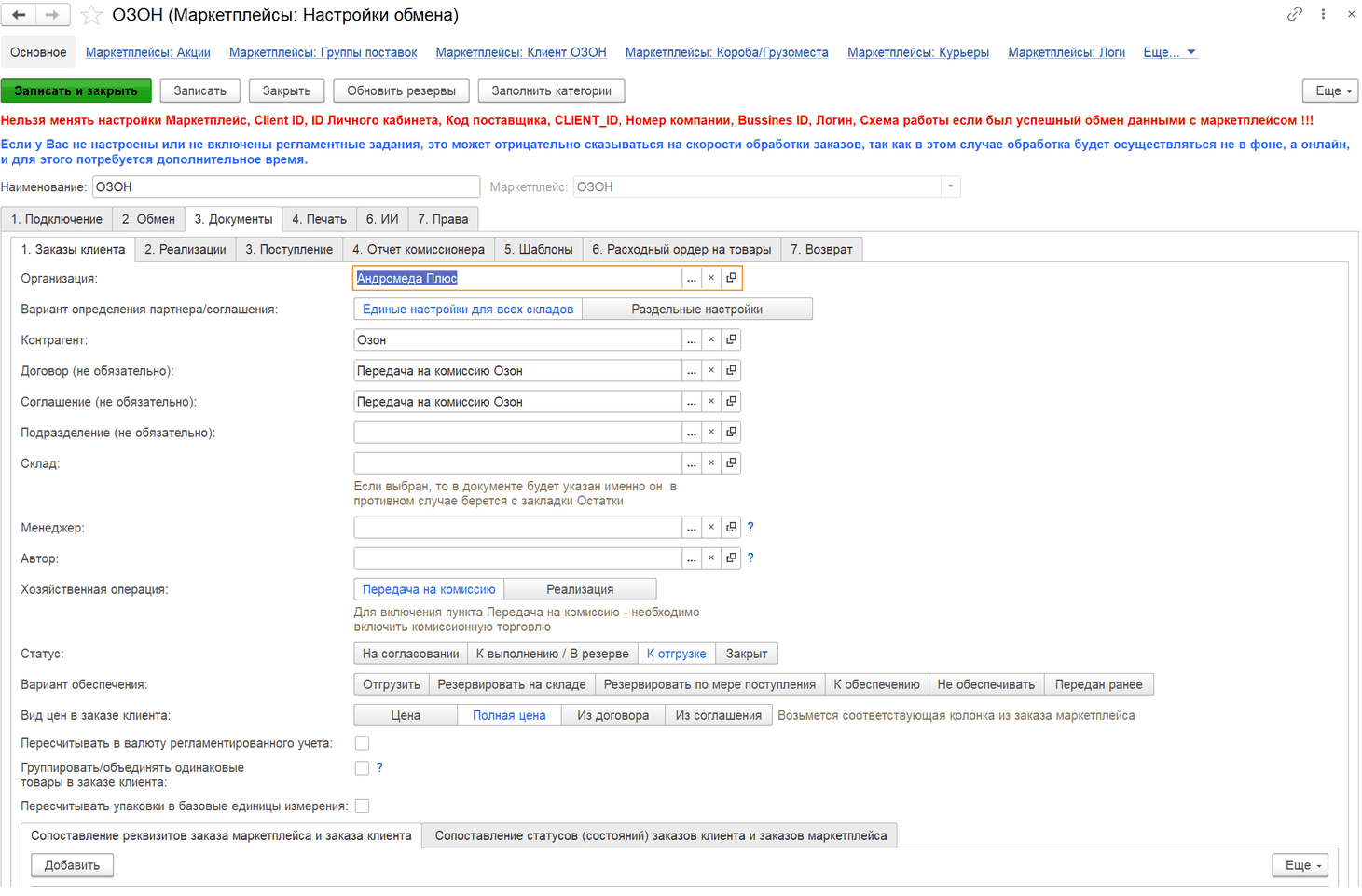1362x896 pixels.
Task: Click the Обновить резервы button
Action: pos(401,90)
